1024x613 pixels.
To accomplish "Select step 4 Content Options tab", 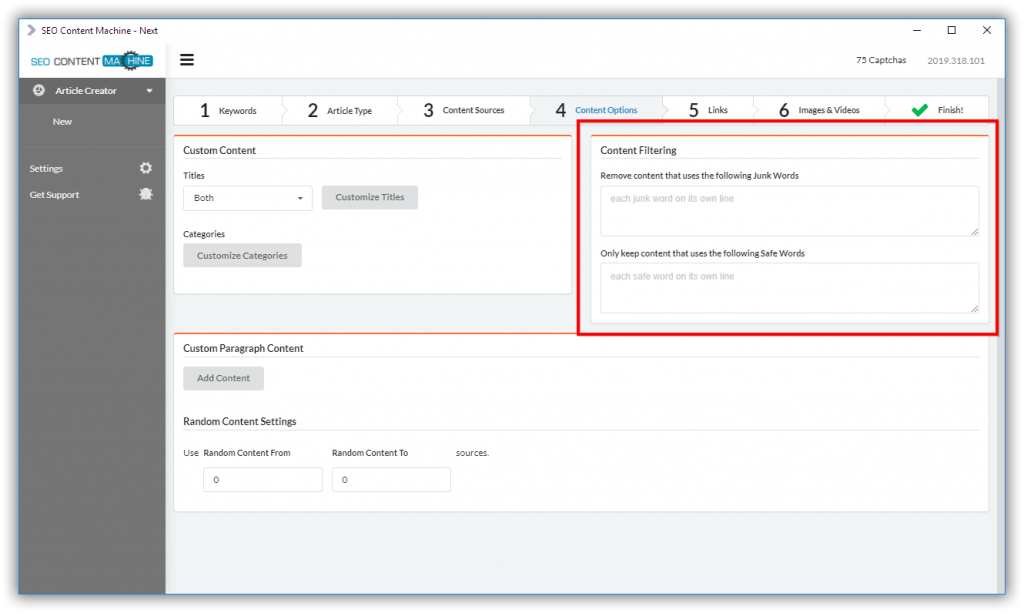I will [x=596, y=110].
